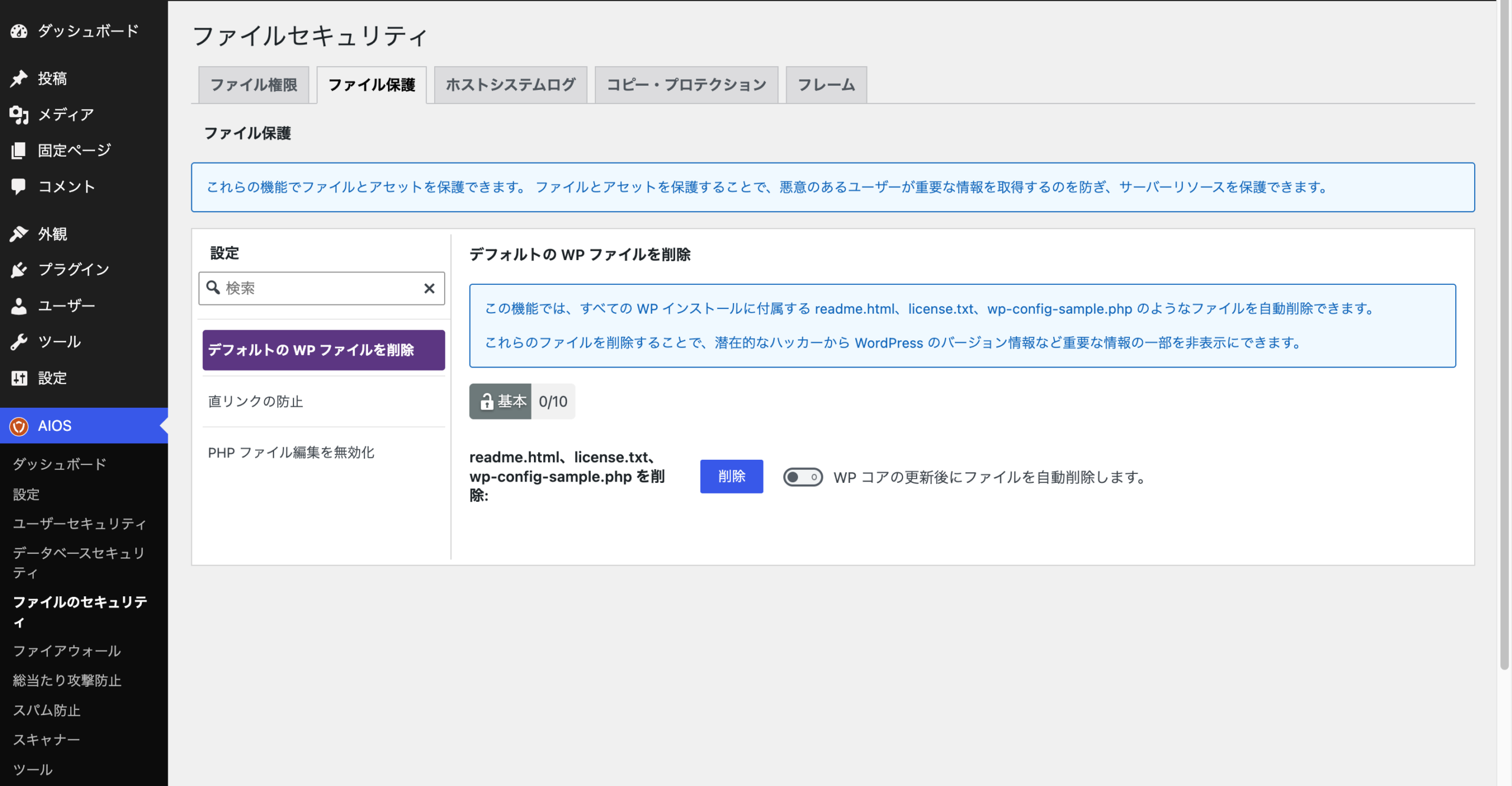
Task: Select the ファイル保護 tab
Action: coord(372,85)
